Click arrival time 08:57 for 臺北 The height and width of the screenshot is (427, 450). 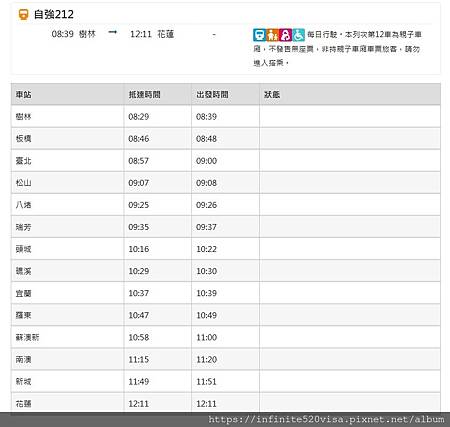(139, 161)
